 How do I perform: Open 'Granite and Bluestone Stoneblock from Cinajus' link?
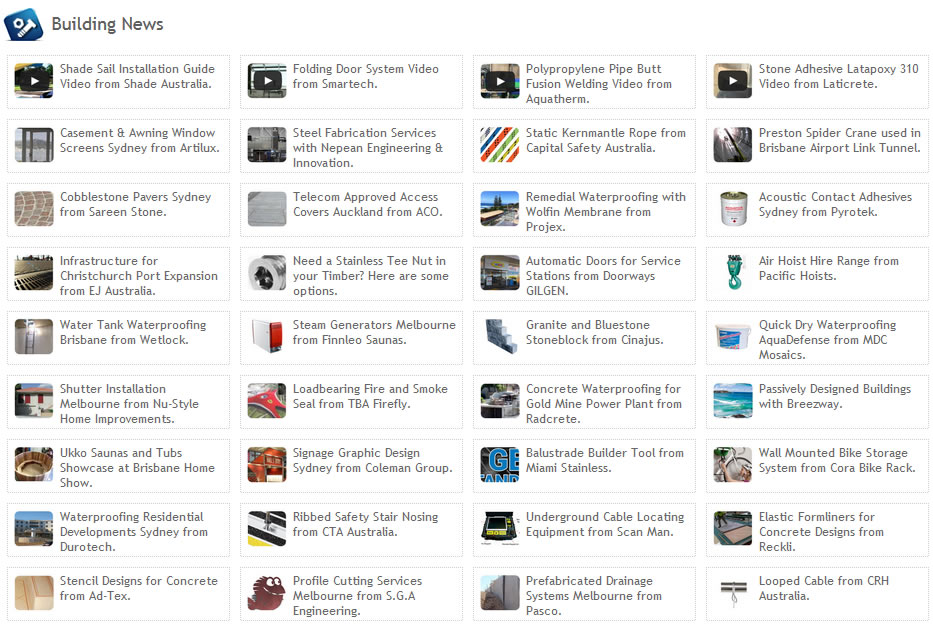594,332
